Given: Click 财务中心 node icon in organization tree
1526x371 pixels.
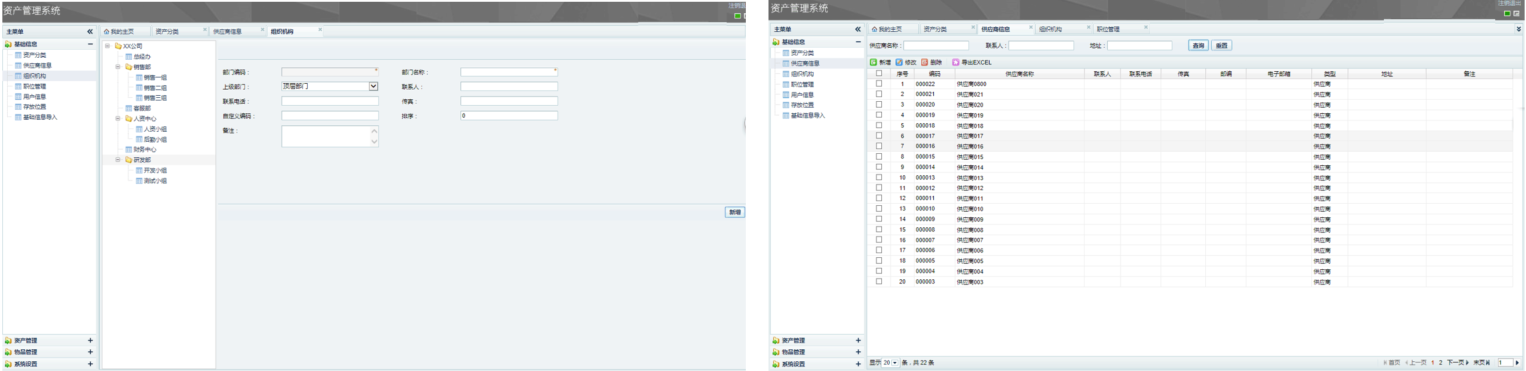Looking at the screenshot, I should 129,149.
